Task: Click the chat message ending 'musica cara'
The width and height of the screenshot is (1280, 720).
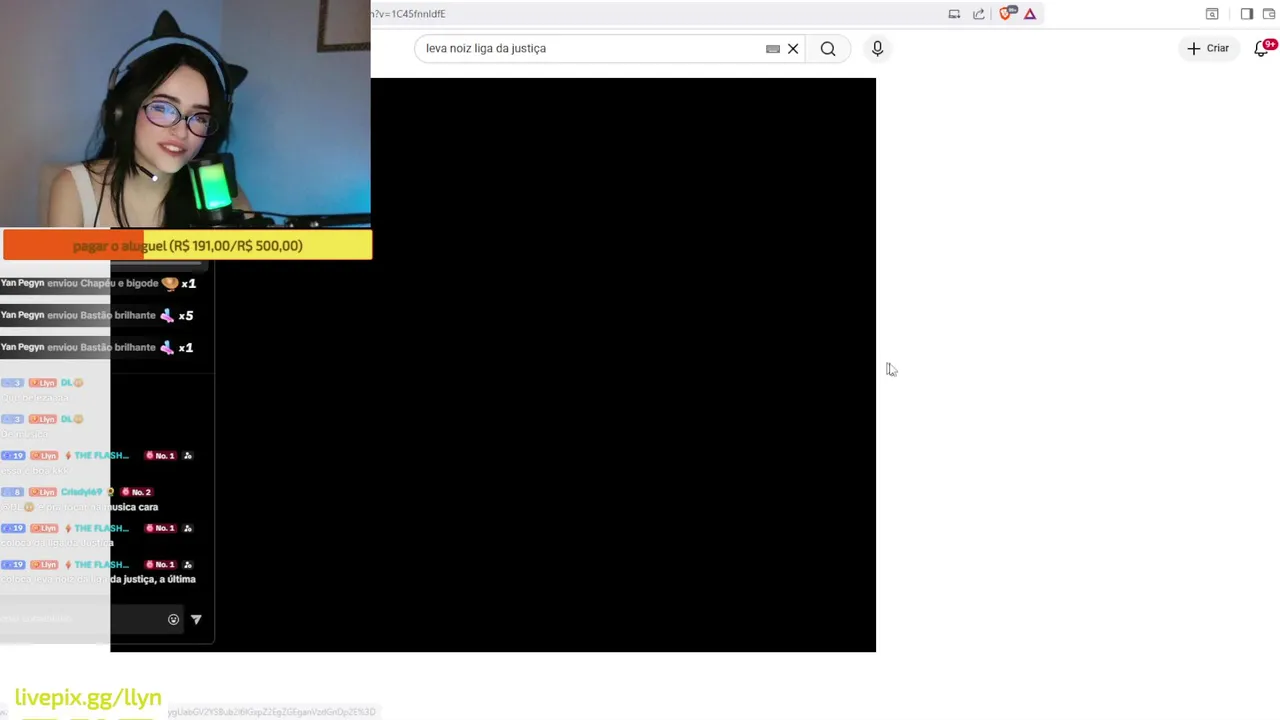Action: coord(79,507)
